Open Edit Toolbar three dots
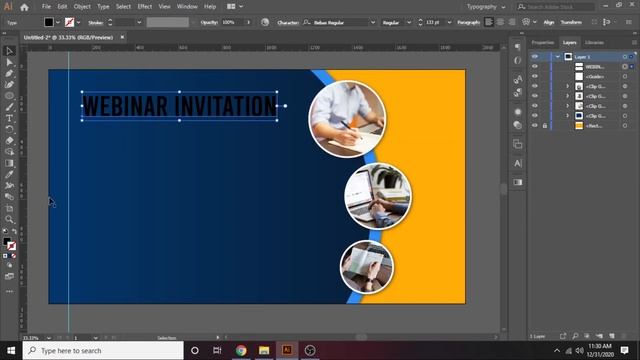 [9, 291]
